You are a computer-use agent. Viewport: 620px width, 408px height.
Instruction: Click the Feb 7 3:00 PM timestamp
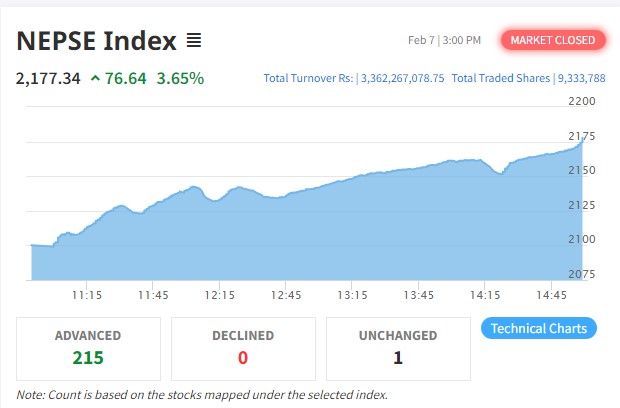coord(444,40)
